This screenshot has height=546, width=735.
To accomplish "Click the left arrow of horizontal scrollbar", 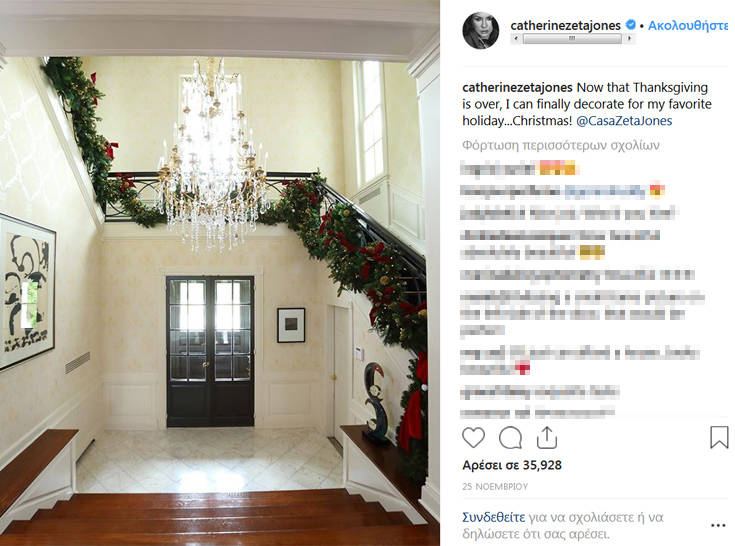I will pyautogui.click(x=517, y=38).
